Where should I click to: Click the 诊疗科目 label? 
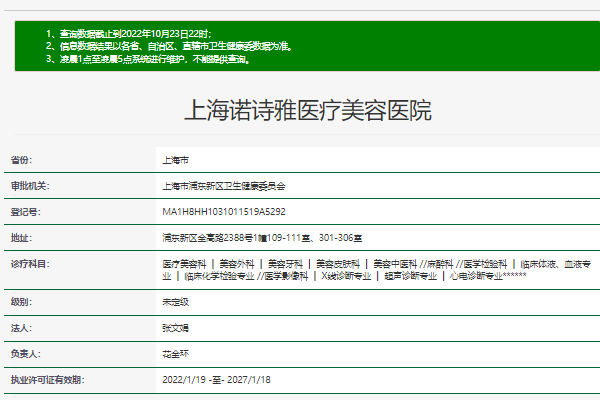click(30, 264)
